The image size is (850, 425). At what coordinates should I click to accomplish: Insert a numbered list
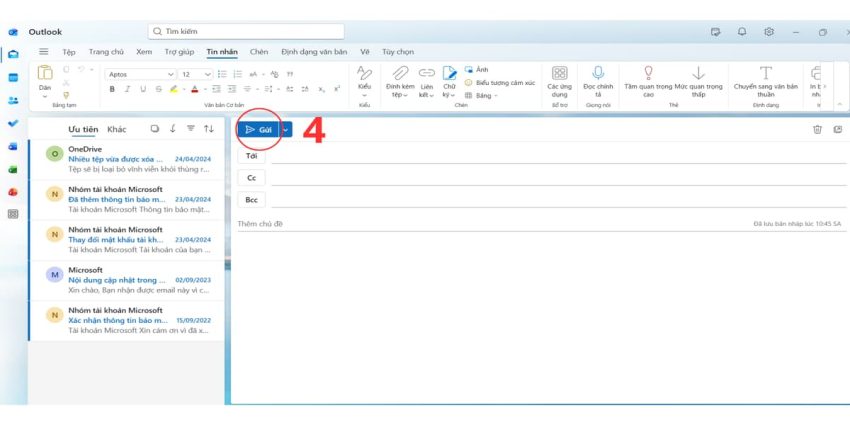tap(237, 74)
